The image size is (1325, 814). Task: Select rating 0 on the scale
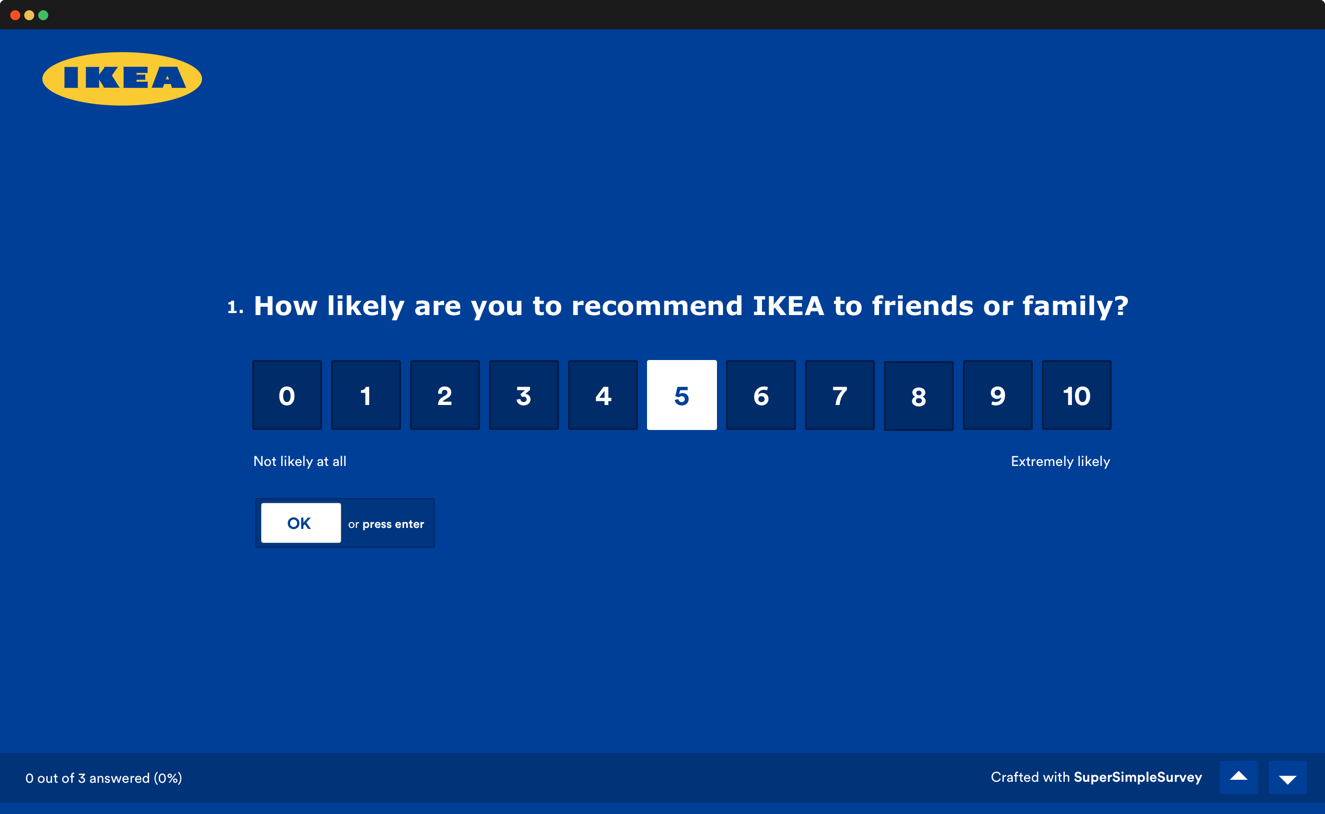287,396
